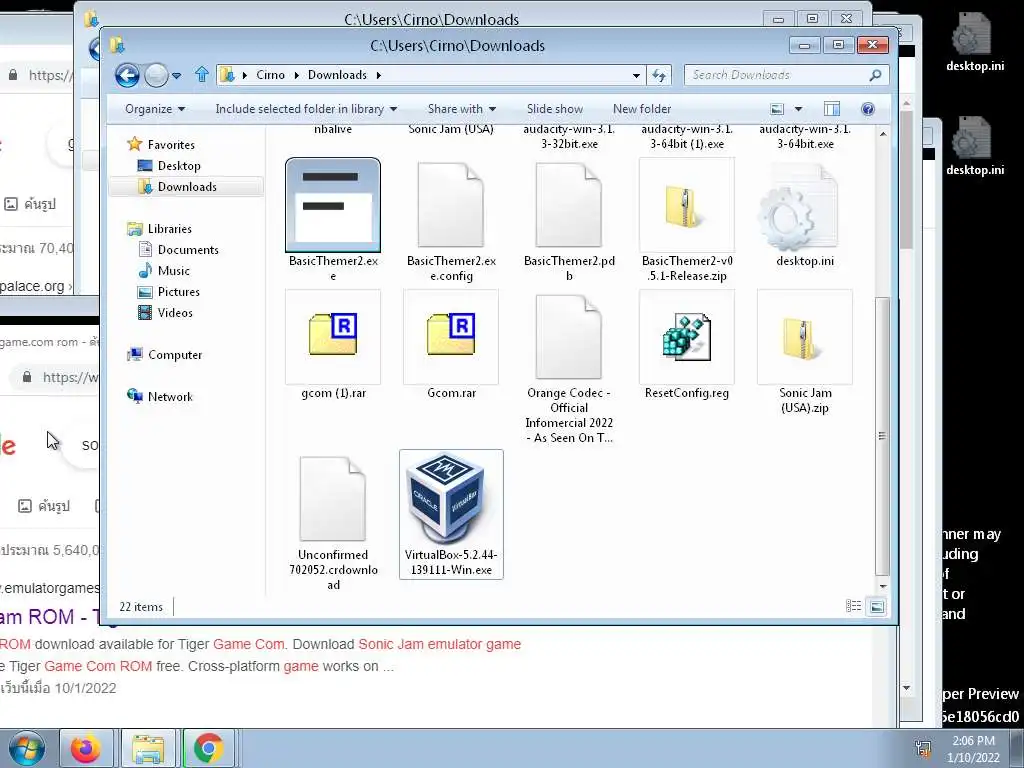Open the Share with menu
1024x768 pixels.
(x=462, y=109)
